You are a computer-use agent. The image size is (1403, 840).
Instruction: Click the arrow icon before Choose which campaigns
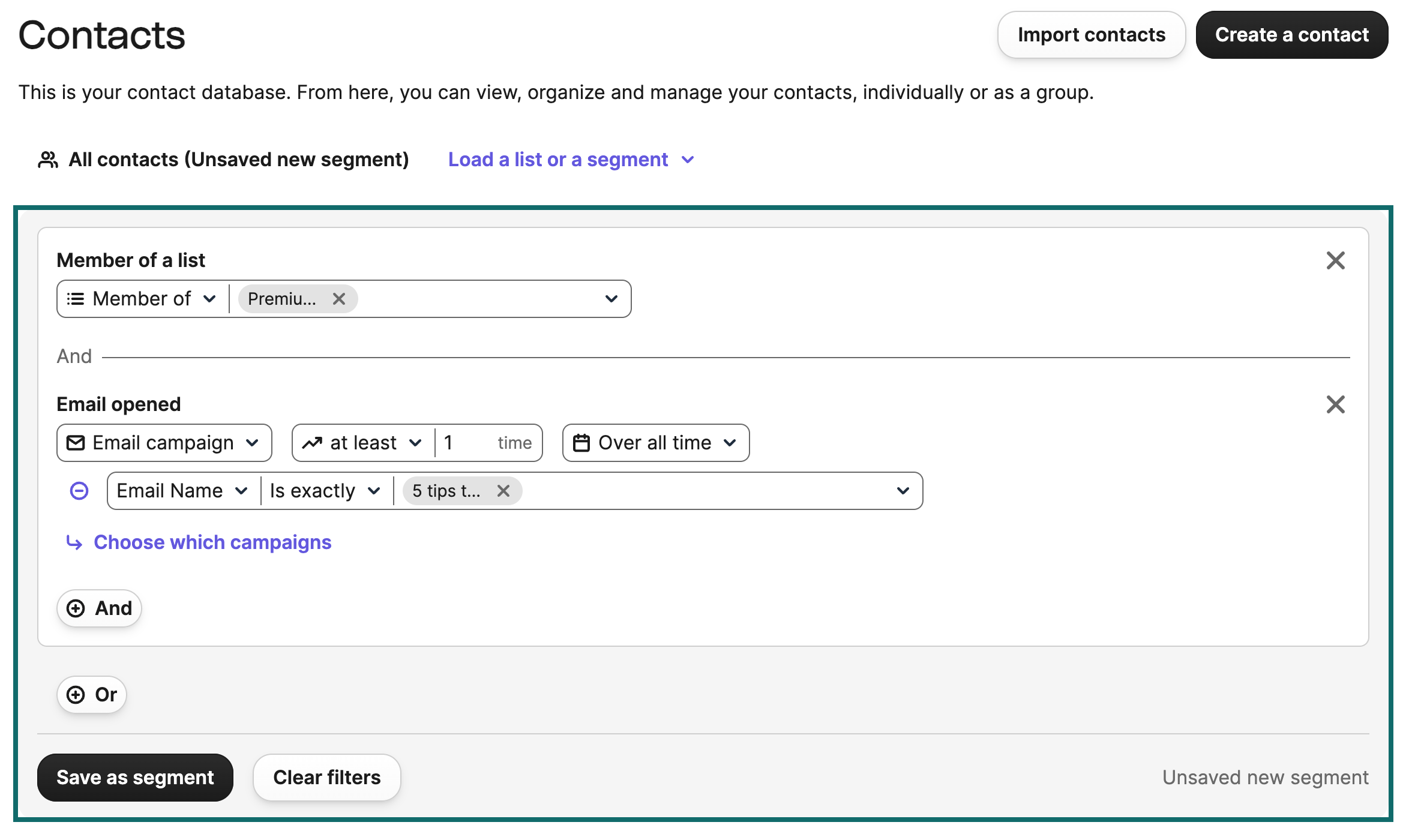pos(74,543)
